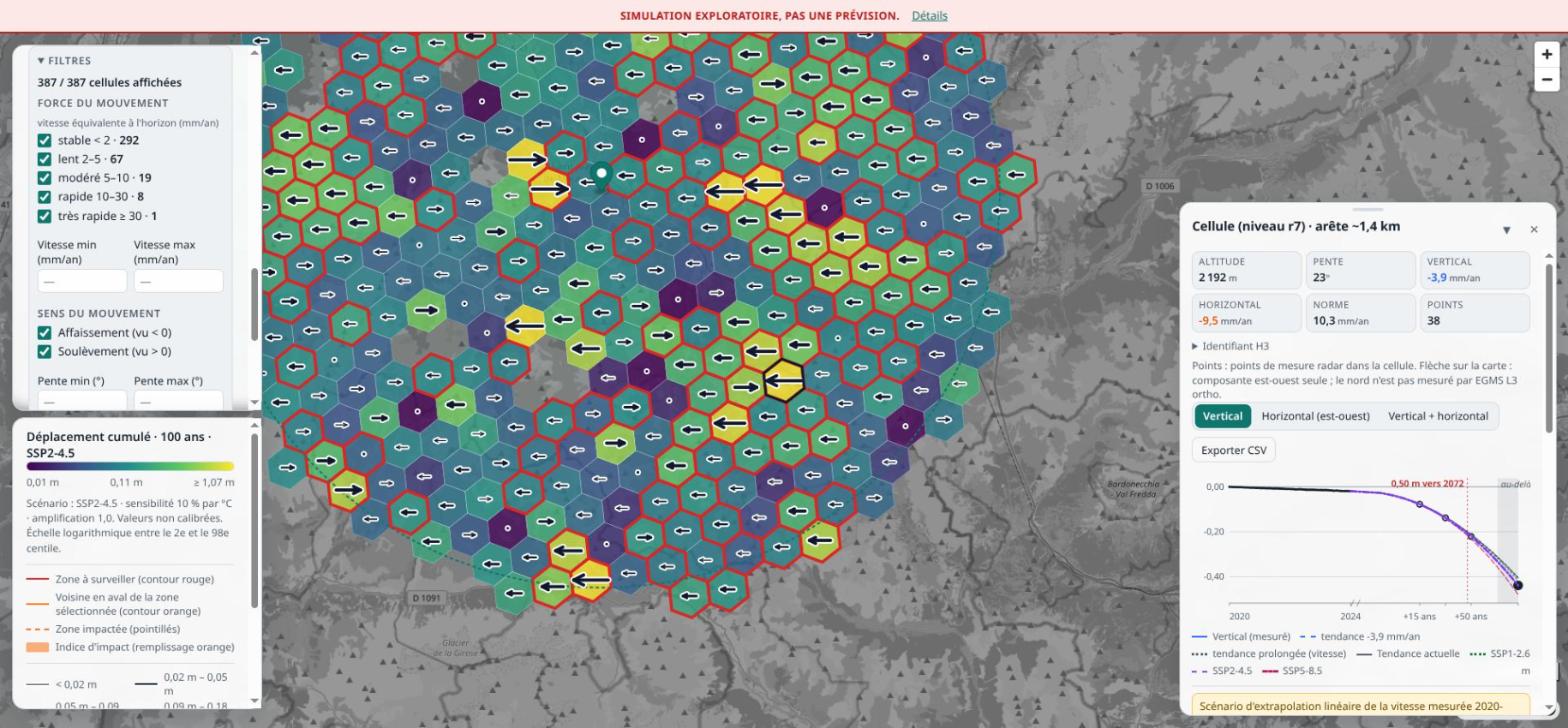Export data with Exporter CSV
The width and height of the screenshot is (1568, 728).
1234,450
